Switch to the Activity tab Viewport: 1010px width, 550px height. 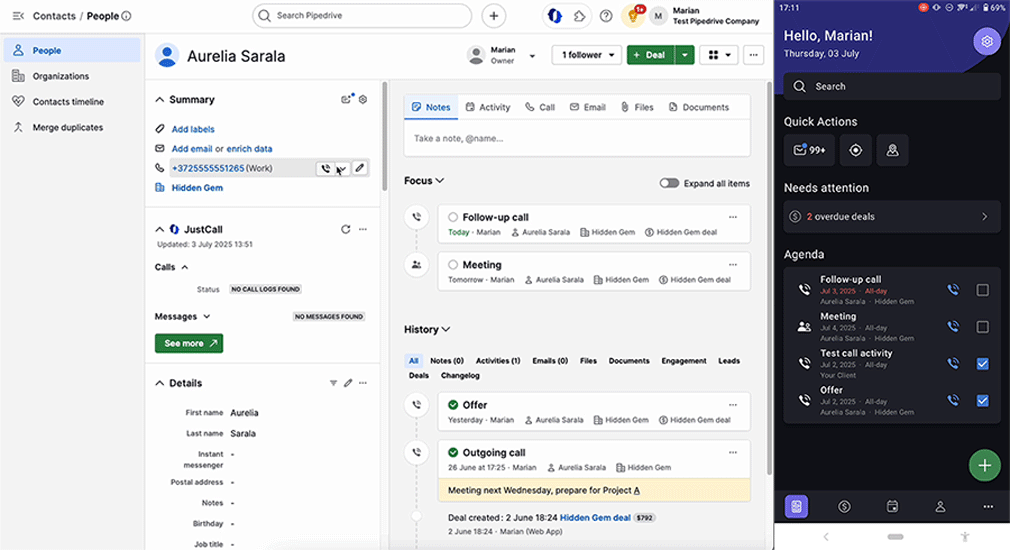(x=488, y=108)
